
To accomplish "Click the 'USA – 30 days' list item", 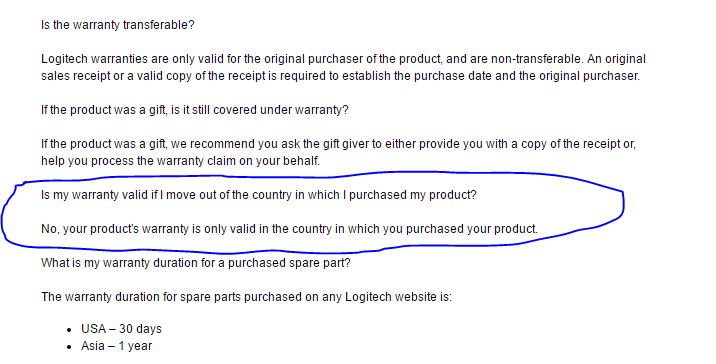I will [121, 329].
